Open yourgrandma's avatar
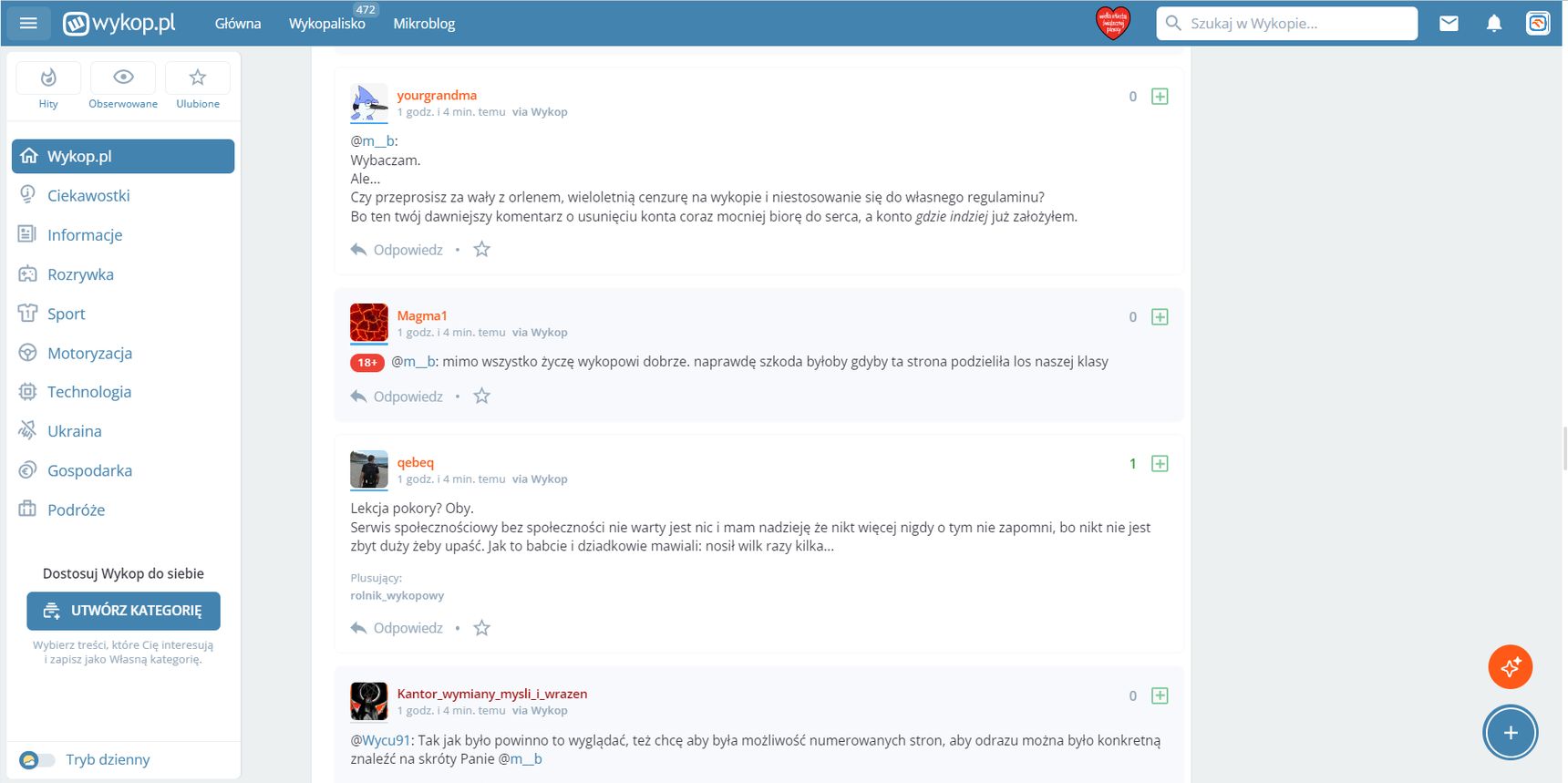 pyautogui.click(x=369, y=102)
